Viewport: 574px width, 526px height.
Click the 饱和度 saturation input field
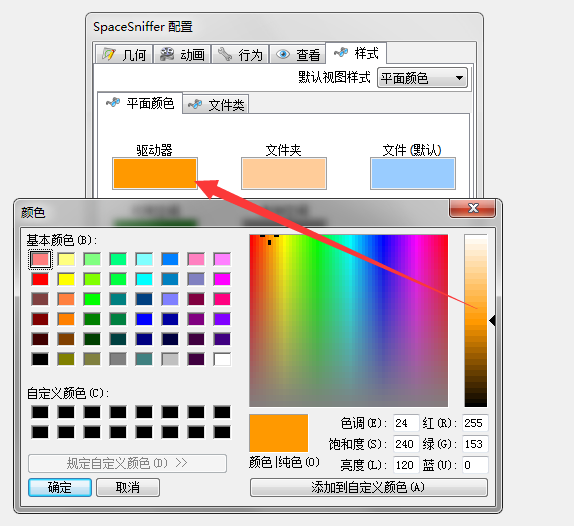click(406, 444)
